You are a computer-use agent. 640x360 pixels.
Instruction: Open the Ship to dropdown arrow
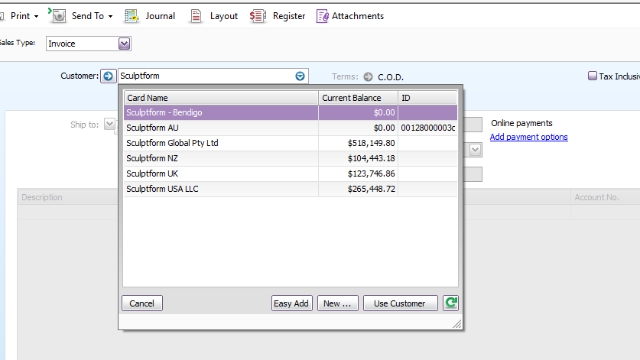(109, 124)
